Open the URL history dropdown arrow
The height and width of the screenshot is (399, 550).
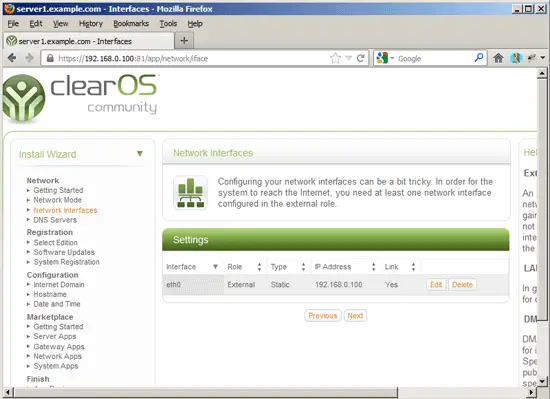[x=348, y=58]
